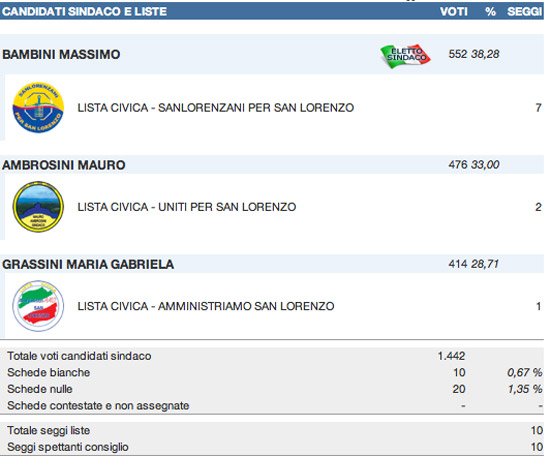Click the Sanlorenzani per San Lorenzo logo

coord(38,108)
